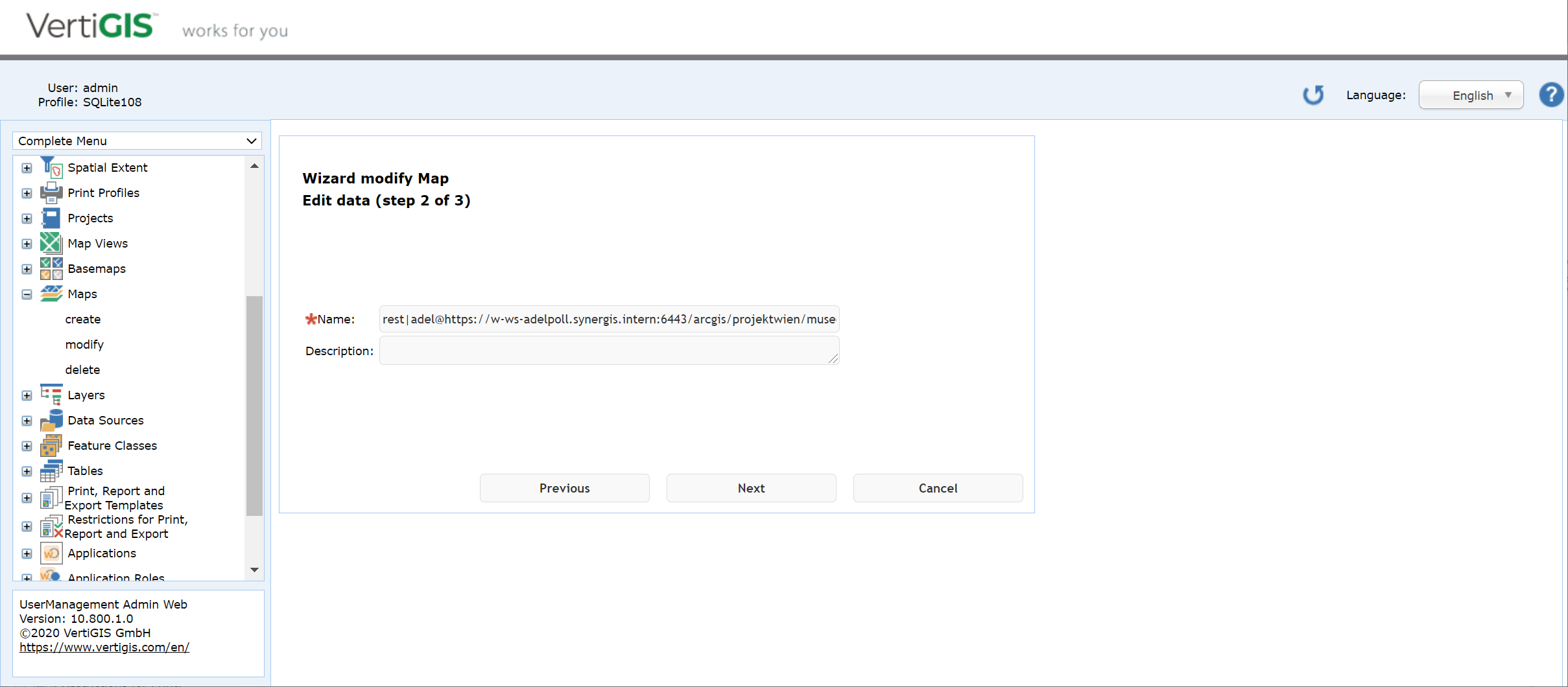The width and height of the screenshot is (1568, 687).
Task: Click the Tables grid icon
Action: [51, 471]
